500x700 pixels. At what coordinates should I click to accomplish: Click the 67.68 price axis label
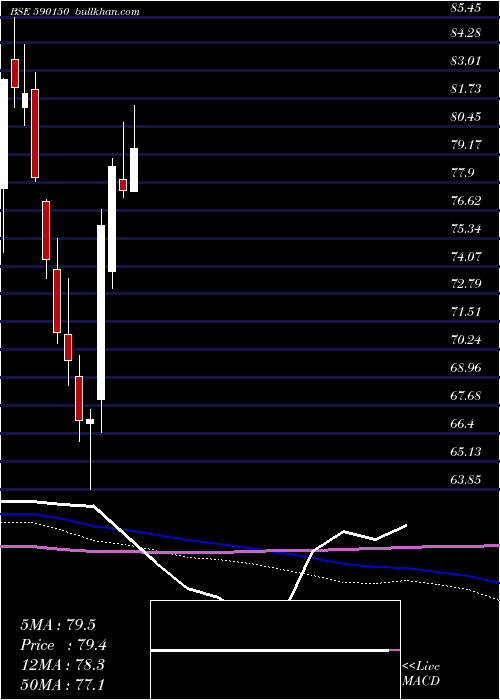pyautogui.click(x=466, y=396)
